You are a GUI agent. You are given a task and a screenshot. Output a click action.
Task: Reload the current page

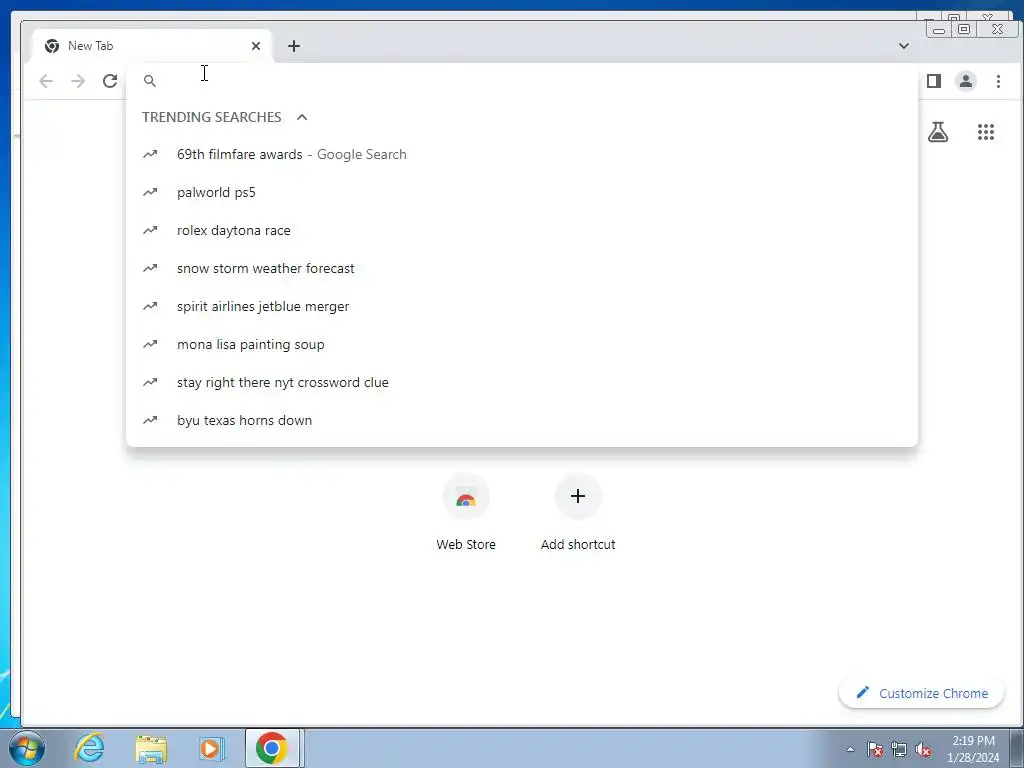click(x=110, y=81)
